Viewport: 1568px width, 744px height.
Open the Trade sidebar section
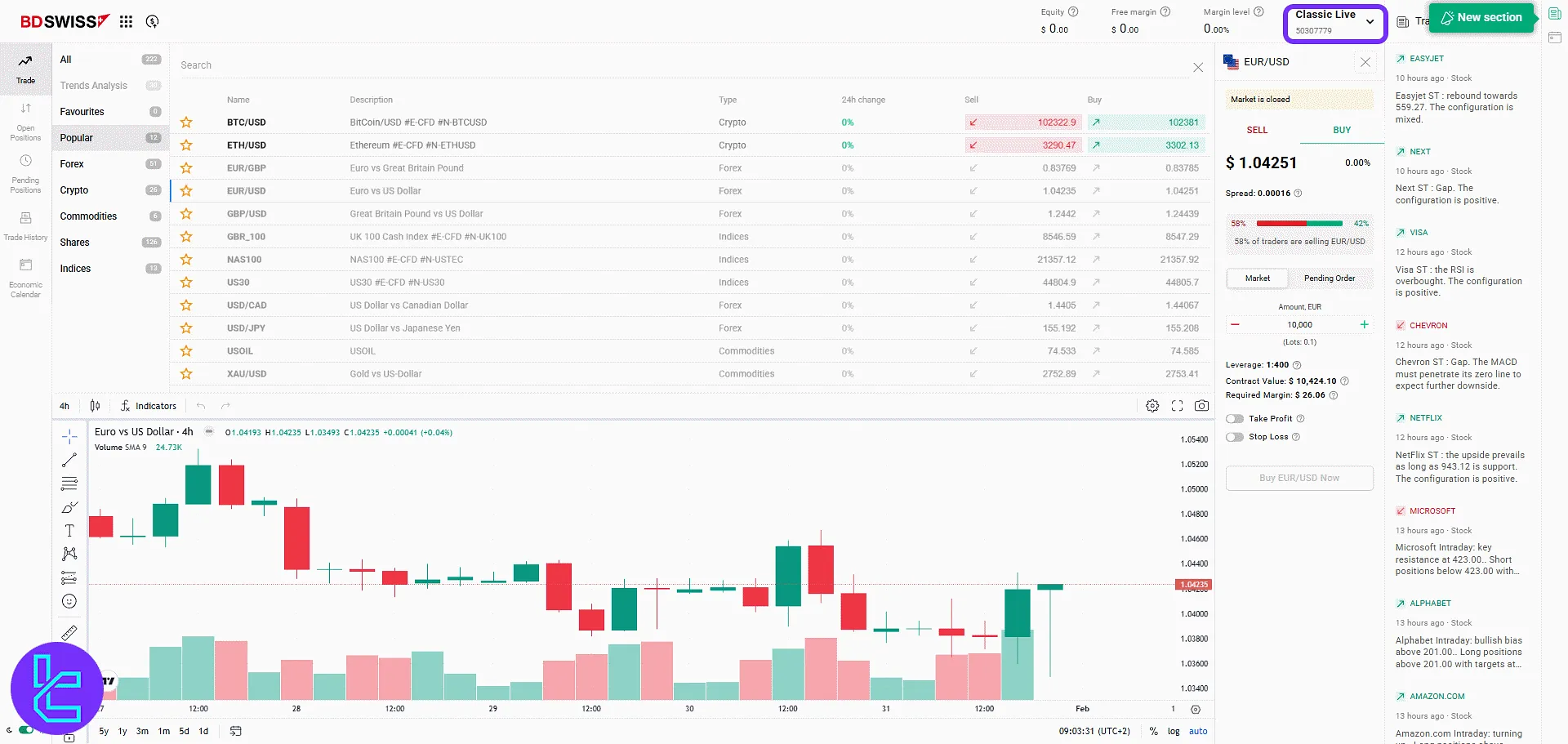coord(25,69)
